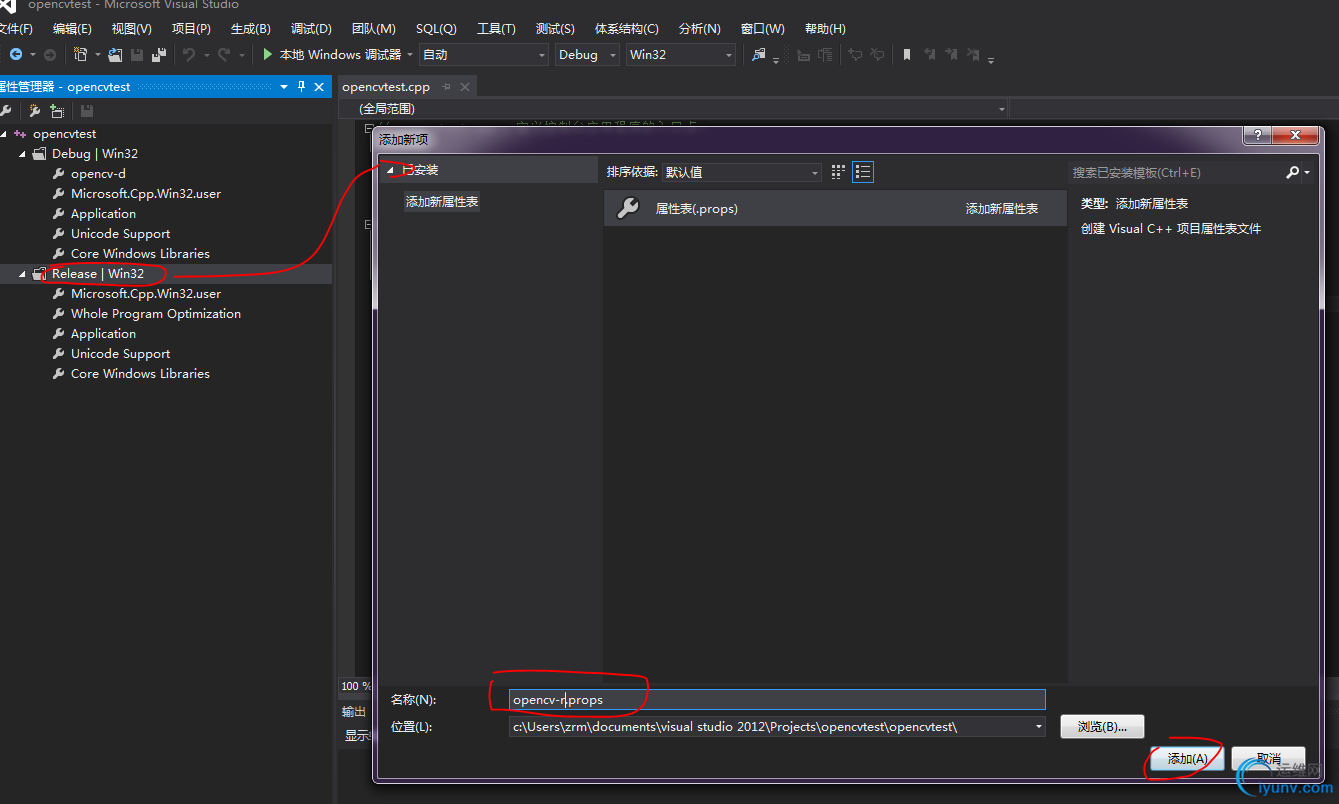Viewport: 1339px width, 804px height.
Task: Click the dialog help question mark button
Action: (1256, 135)
